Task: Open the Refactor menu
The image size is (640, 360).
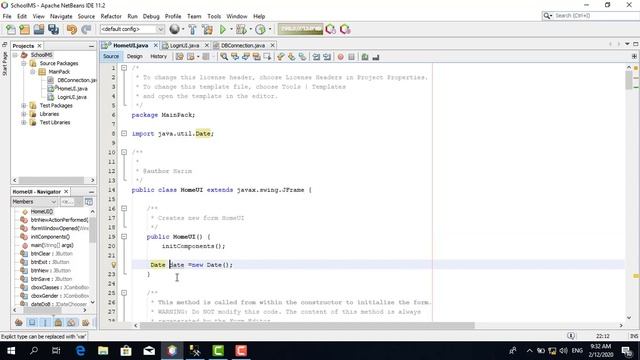Action: point(111,16)
